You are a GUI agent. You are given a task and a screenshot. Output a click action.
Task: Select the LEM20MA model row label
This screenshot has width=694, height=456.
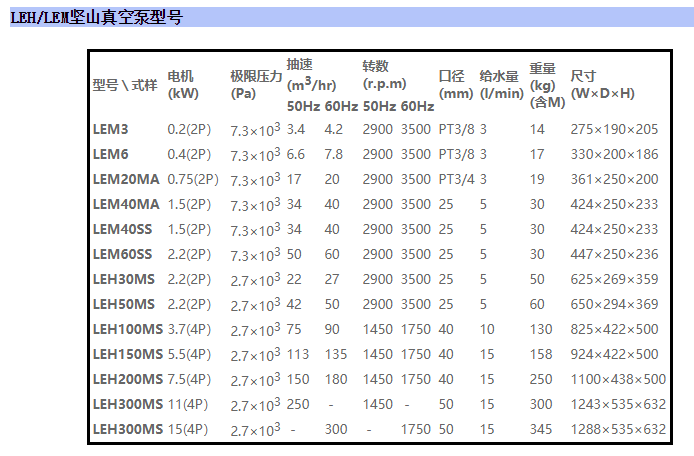(x=126, y=179)
